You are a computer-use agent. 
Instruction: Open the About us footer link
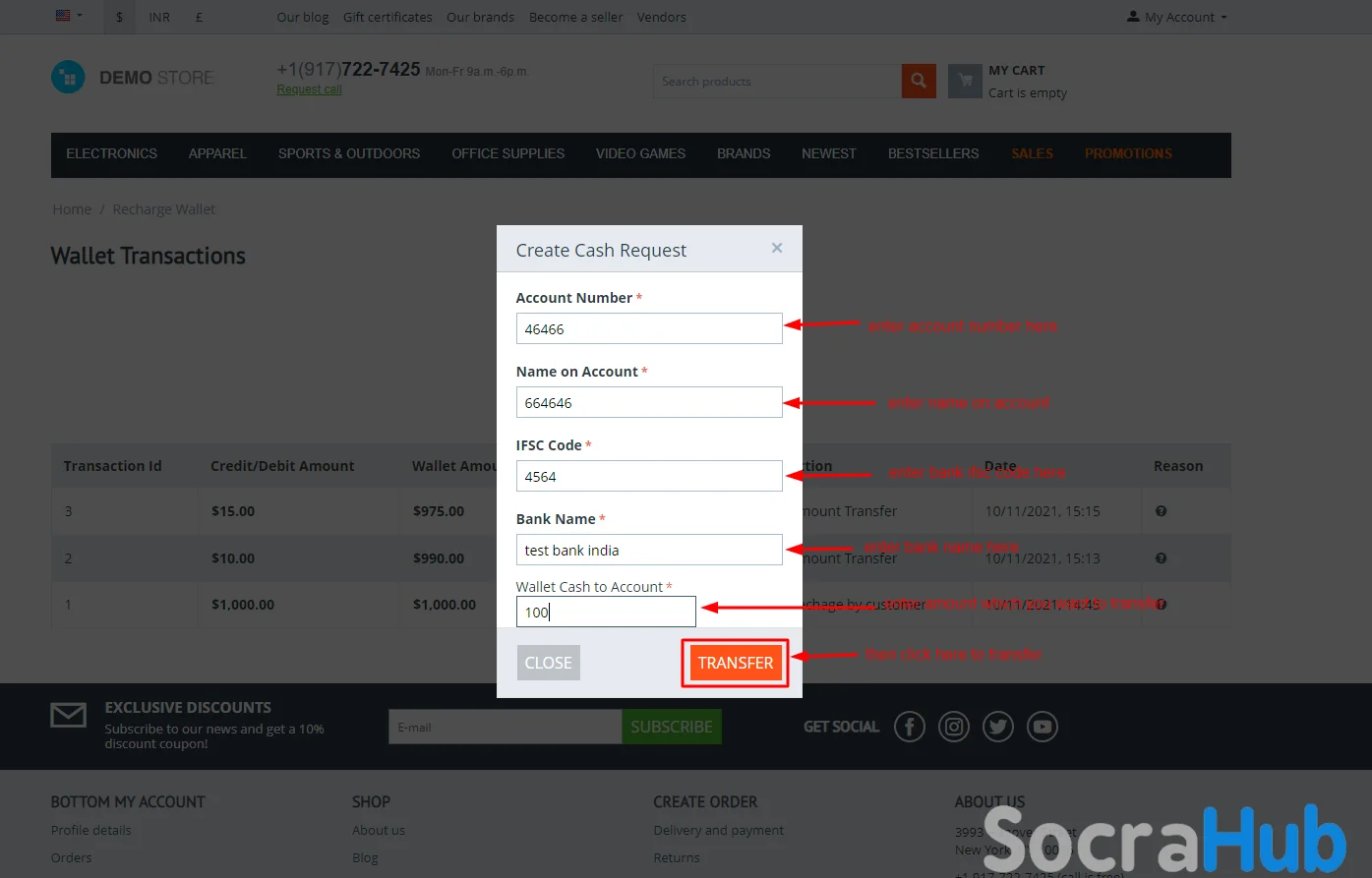379,831
